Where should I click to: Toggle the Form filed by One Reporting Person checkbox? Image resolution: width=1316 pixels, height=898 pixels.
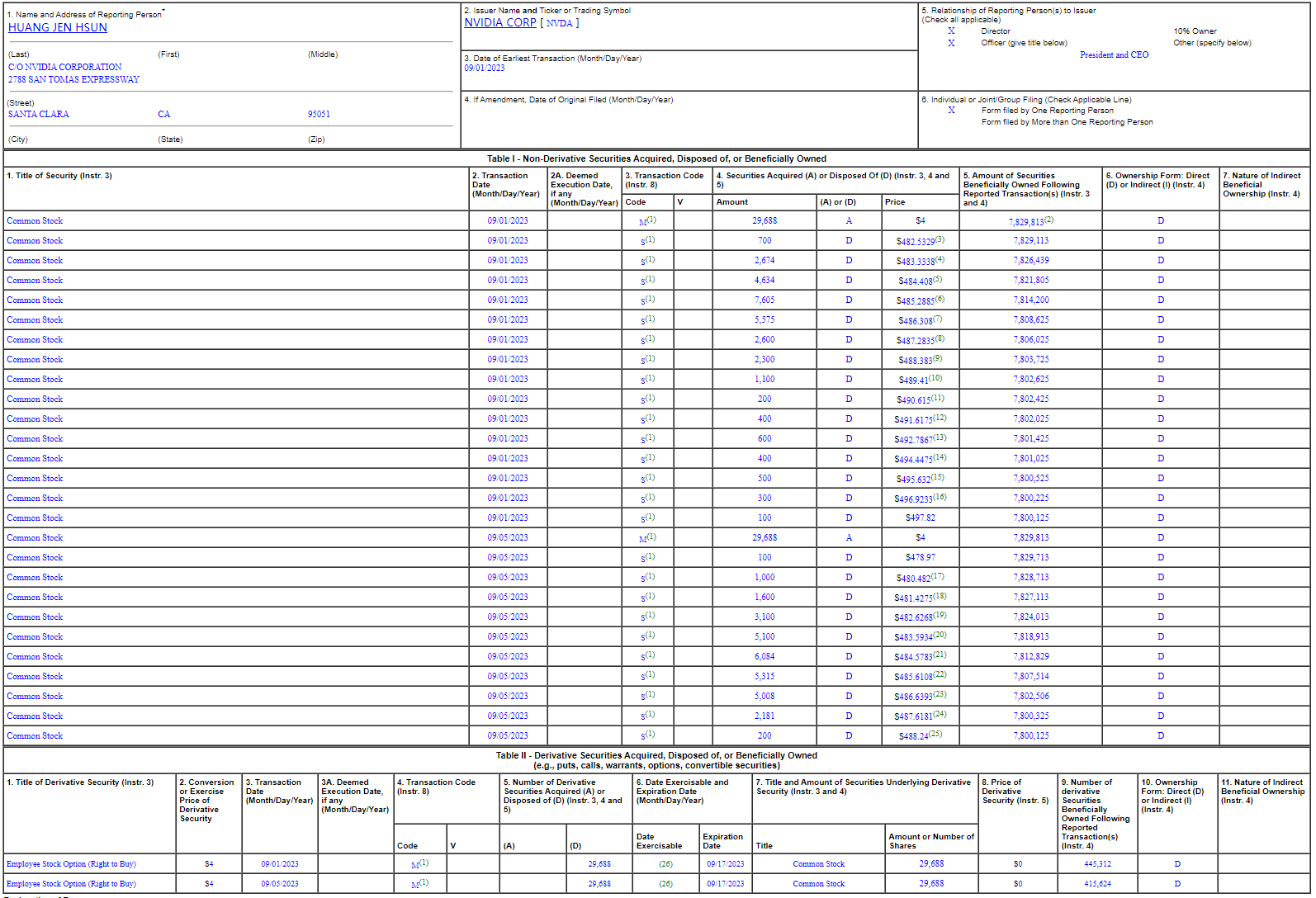[951, 111]
